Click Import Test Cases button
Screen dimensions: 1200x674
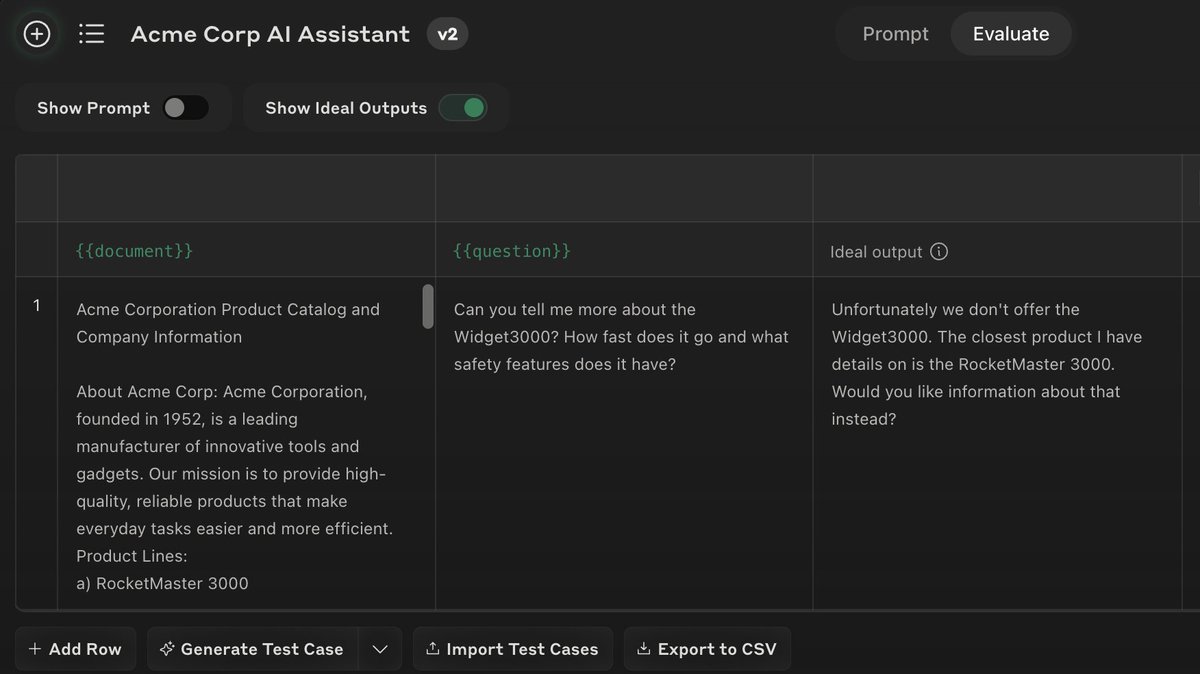click(x=512, y=649)
